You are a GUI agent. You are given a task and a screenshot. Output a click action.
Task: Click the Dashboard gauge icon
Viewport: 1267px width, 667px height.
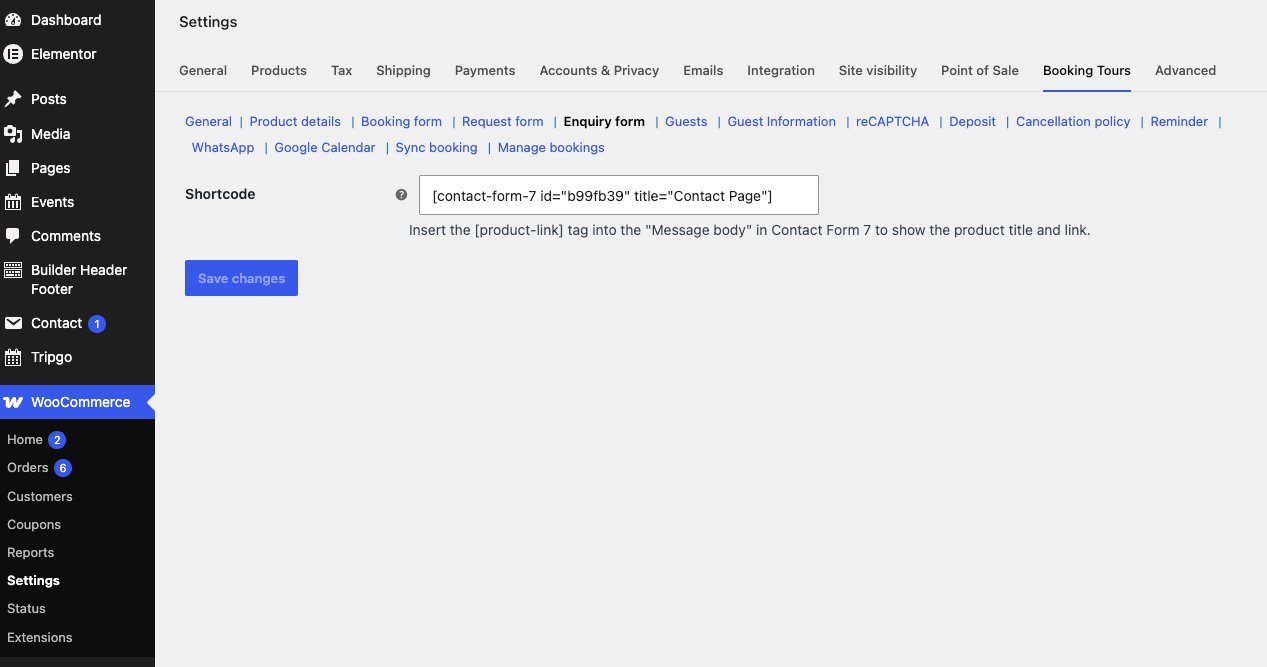[13, 20]
